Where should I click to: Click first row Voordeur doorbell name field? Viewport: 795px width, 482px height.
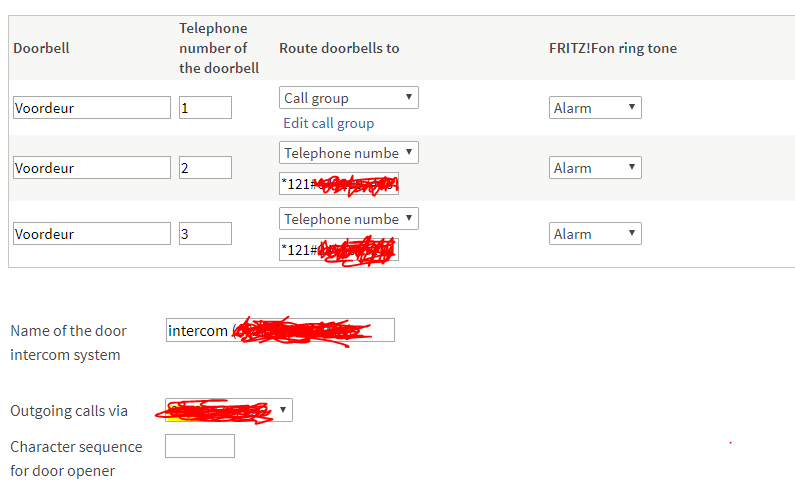coord(91,108)
